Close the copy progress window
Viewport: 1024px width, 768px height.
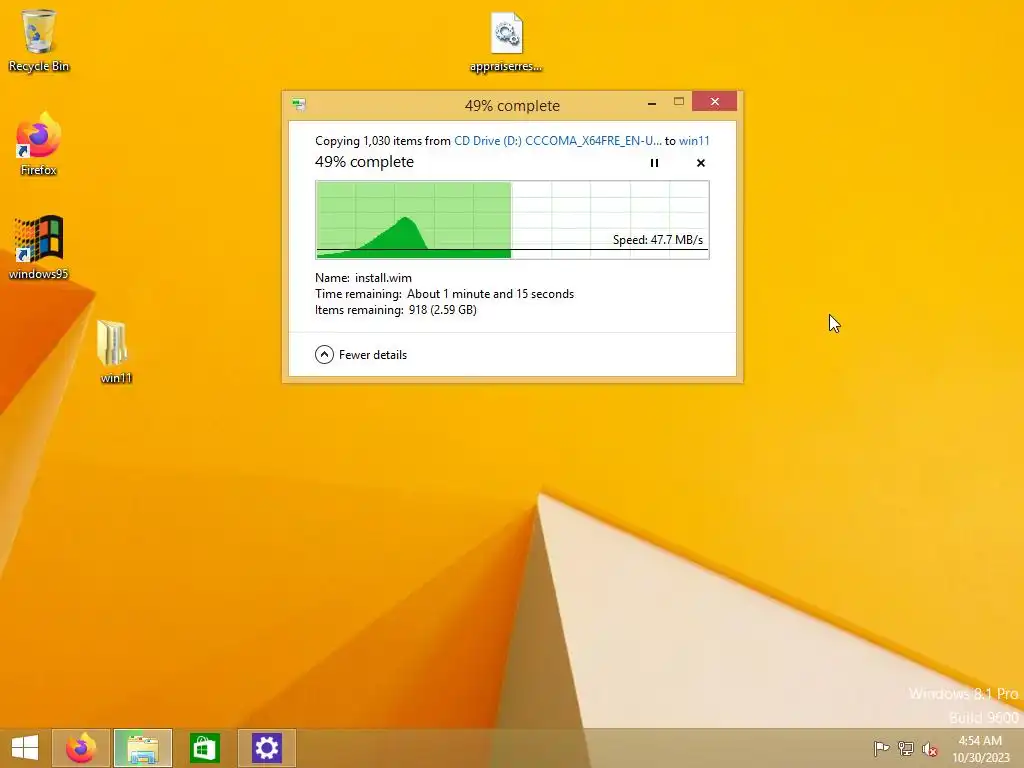click(x=714, y=102)
